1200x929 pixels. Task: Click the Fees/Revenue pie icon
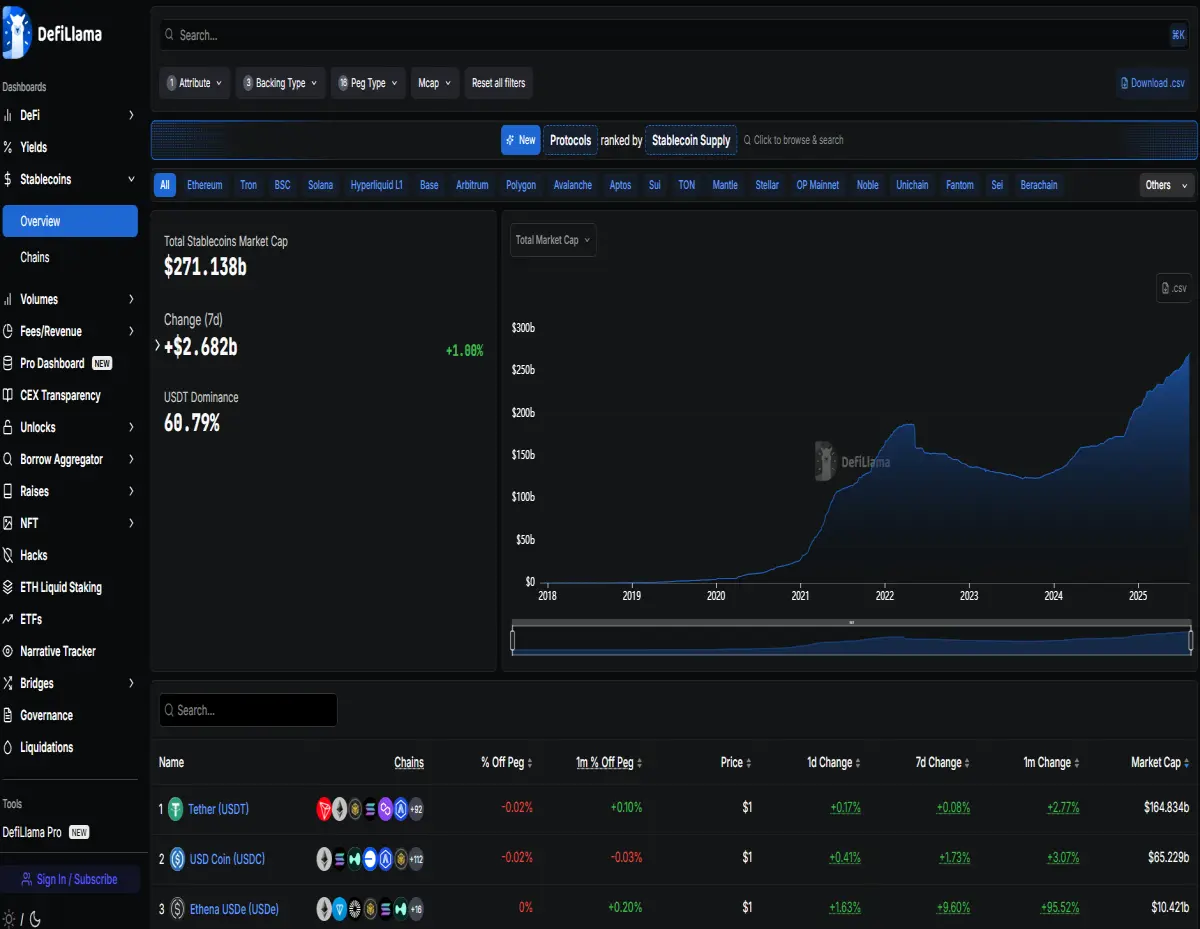click(8, 331)
